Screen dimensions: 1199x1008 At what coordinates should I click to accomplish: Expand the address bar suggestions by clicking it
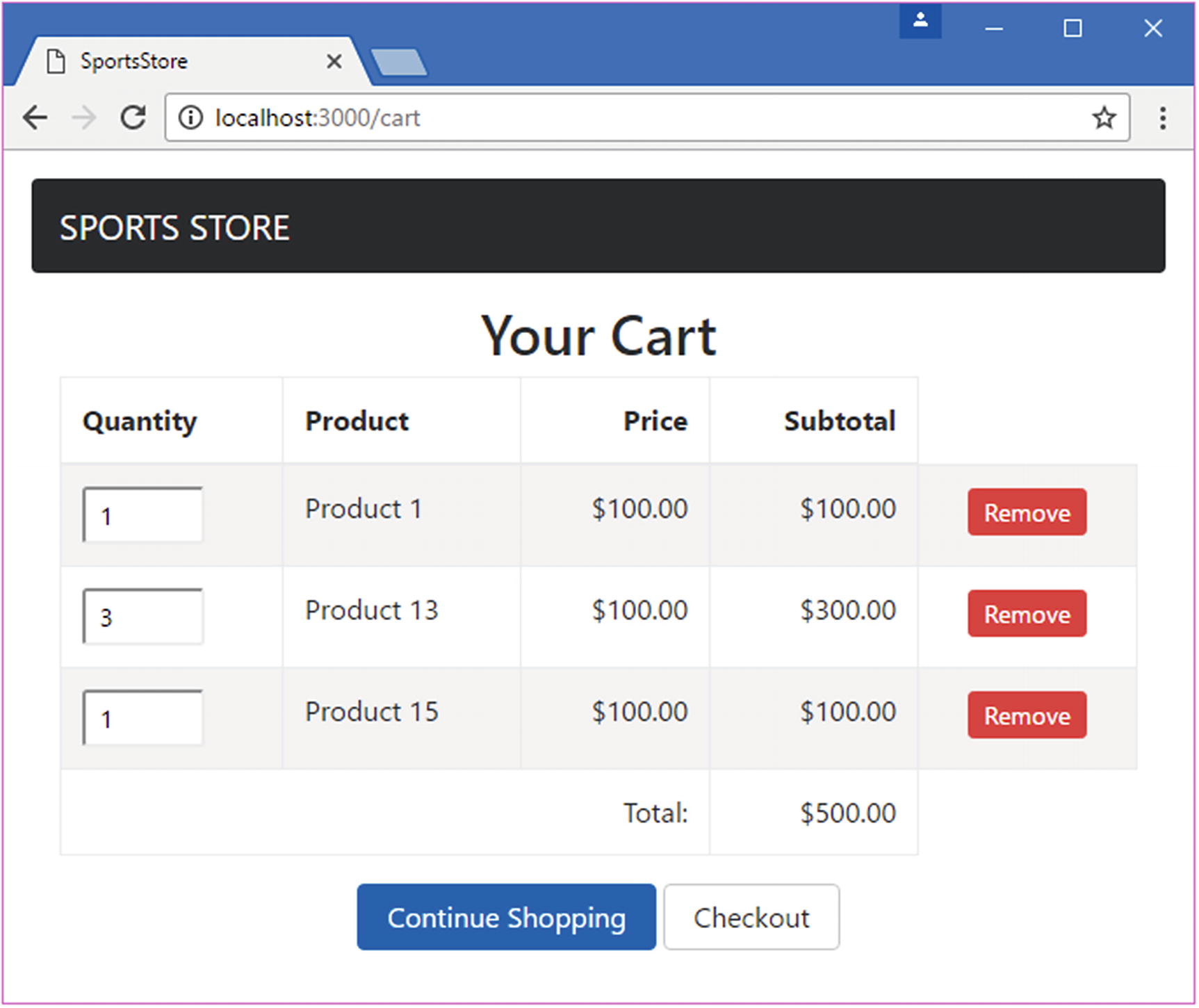(x=556, y=117)
